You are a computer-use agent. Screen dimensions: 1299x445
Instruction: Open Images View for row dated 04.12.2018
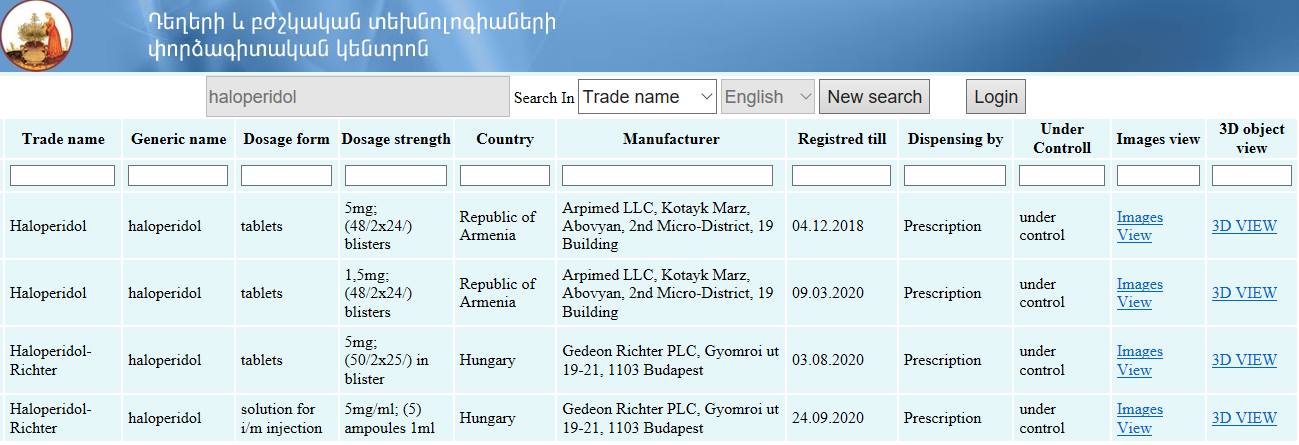pos(1139,226)
